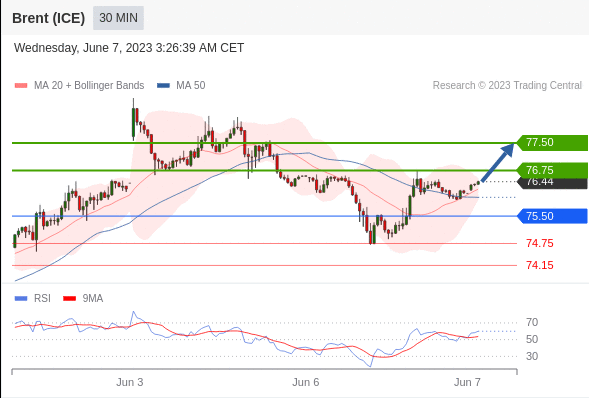This screenshot has height=398, width=589.
Task: Click the Jun 6 date axis label
Action: [x=305, y=382]
